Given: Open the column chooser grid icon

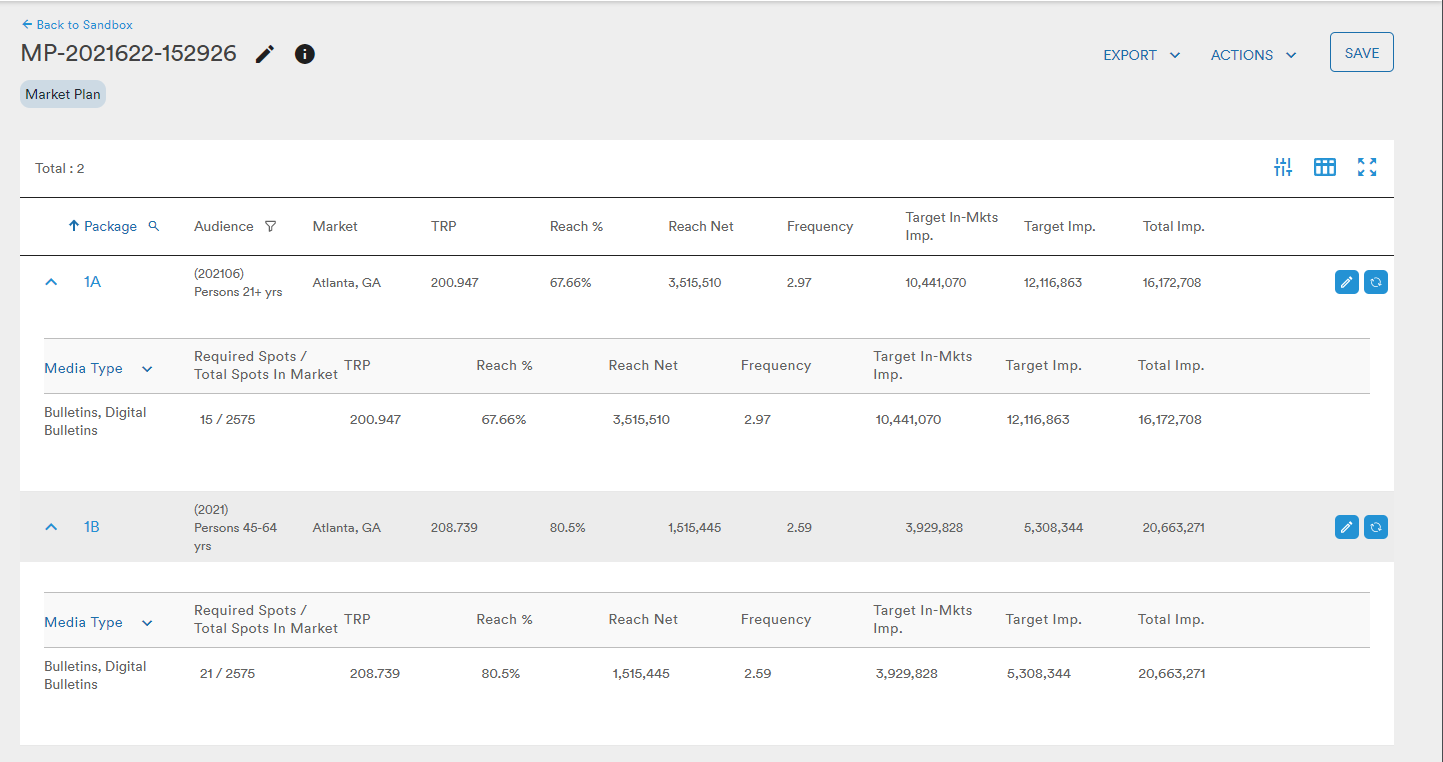Looking at the screenshot, I should (1325, 167).
